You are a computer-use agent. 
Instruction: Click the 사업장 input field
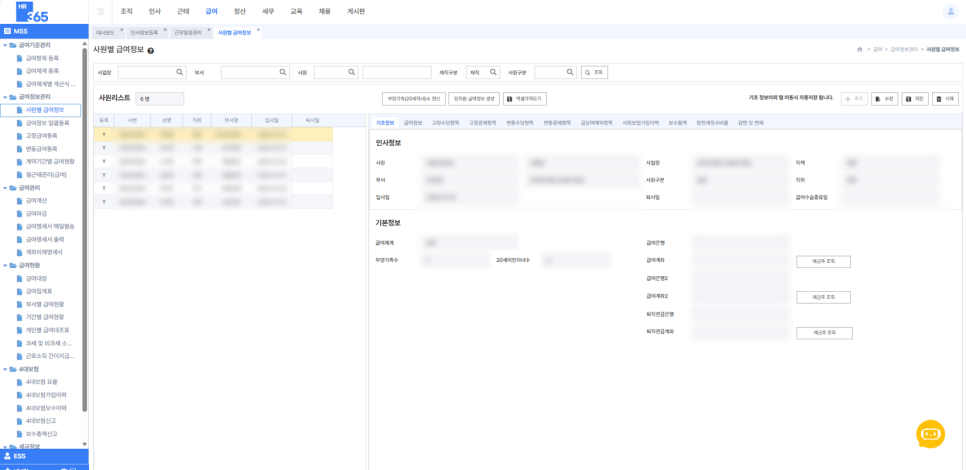[152, 73]
